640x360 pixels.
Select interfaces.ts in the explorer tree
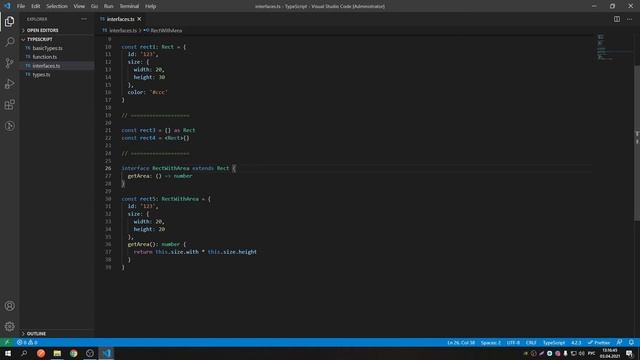point(46,66)
